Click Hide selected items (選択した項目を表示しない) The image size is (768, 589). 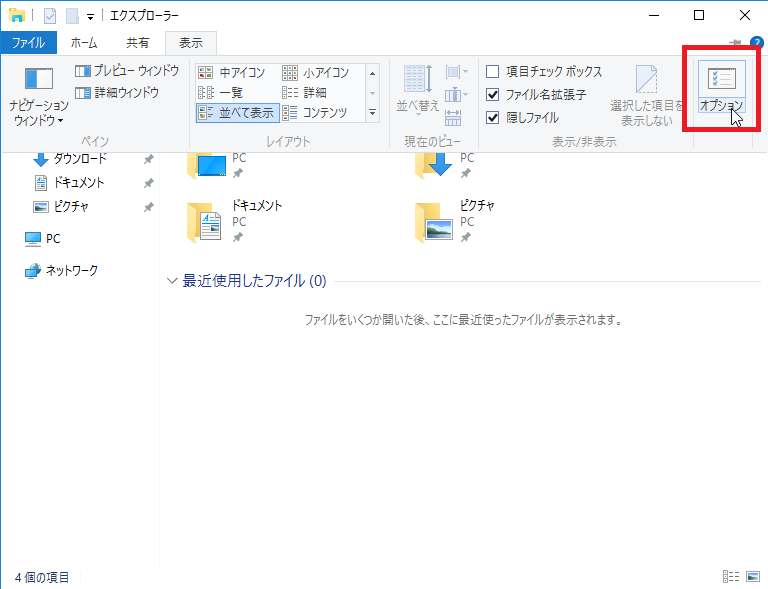[647, 96]
